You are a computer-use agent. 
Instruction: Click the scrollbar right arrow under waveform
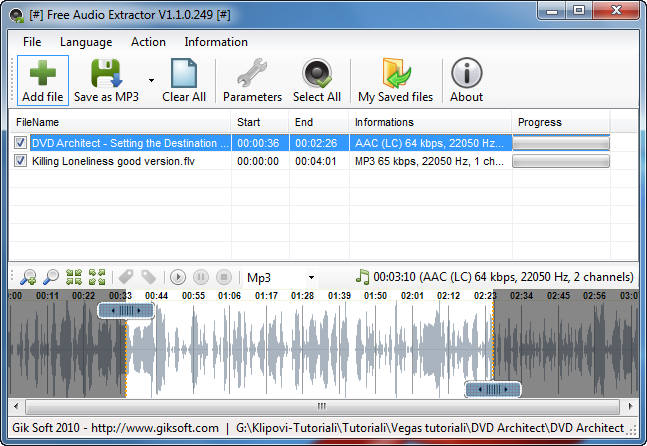630,406
